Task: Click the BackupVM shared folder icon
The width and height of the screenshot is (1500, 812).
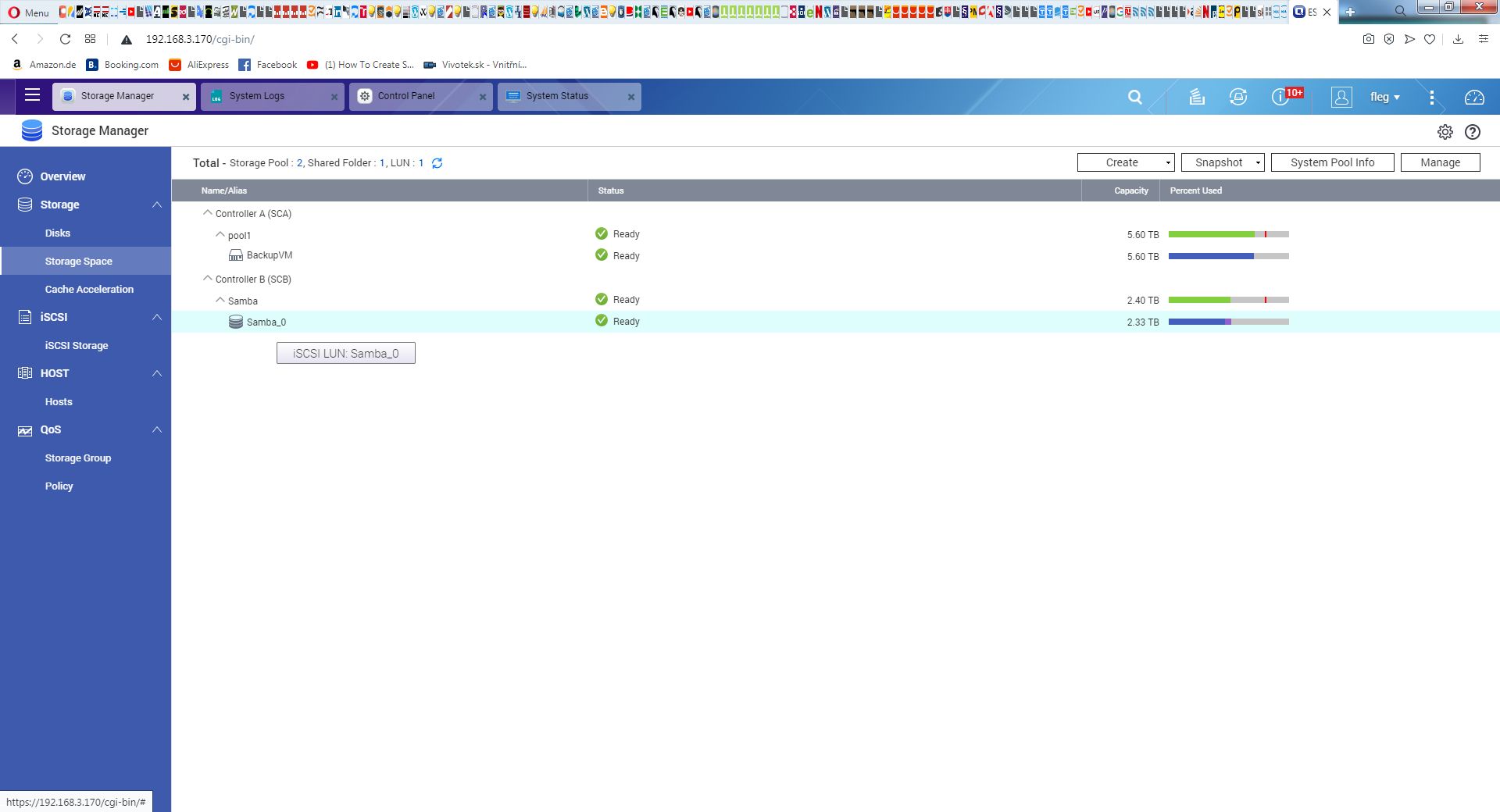Action: tap(236, 255)
